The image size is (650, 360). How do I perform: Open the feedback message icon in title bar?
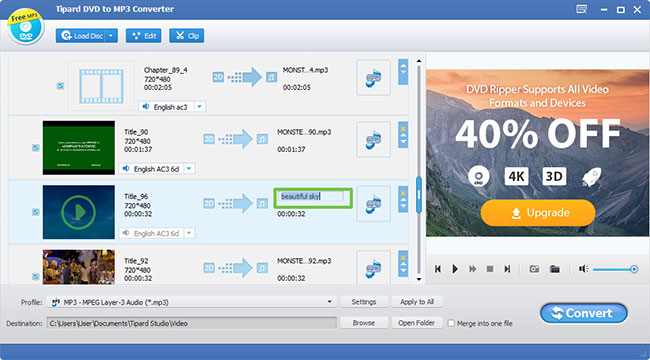[582, 9]
